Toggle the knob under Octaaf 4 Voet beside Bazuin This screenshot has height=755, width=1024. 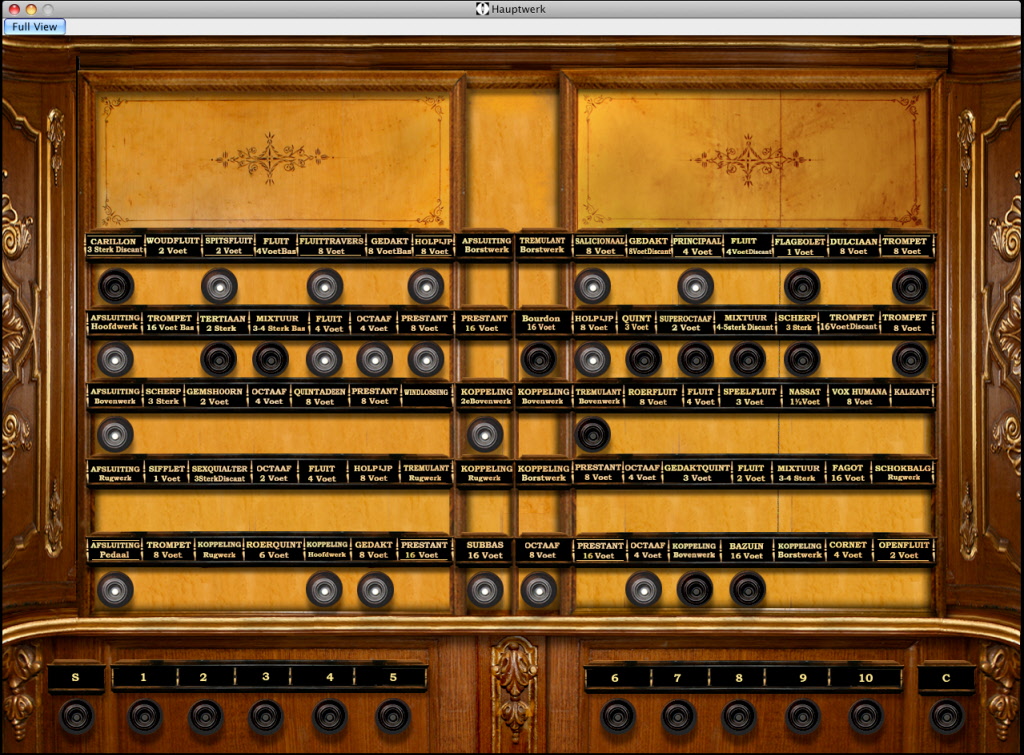point(643,590)
